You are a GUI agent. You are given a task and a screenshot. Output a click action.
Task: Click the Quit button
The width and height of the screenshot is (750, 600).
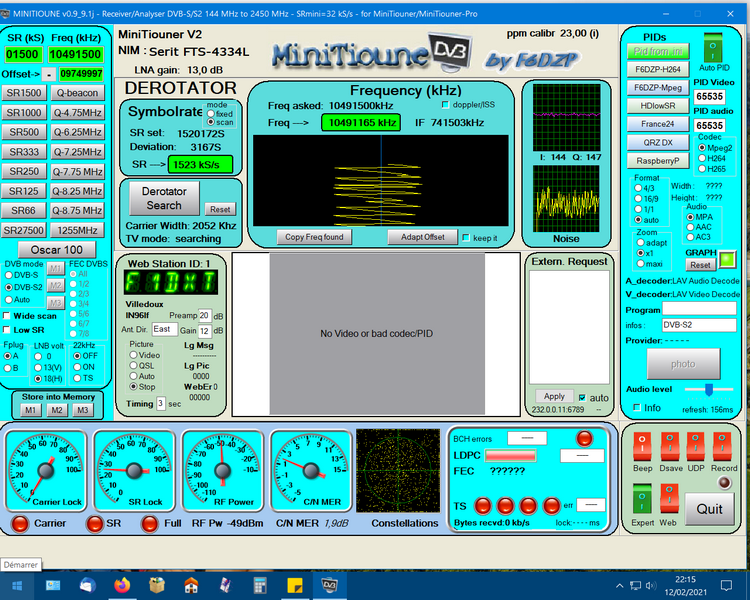(x=709, y=509)
